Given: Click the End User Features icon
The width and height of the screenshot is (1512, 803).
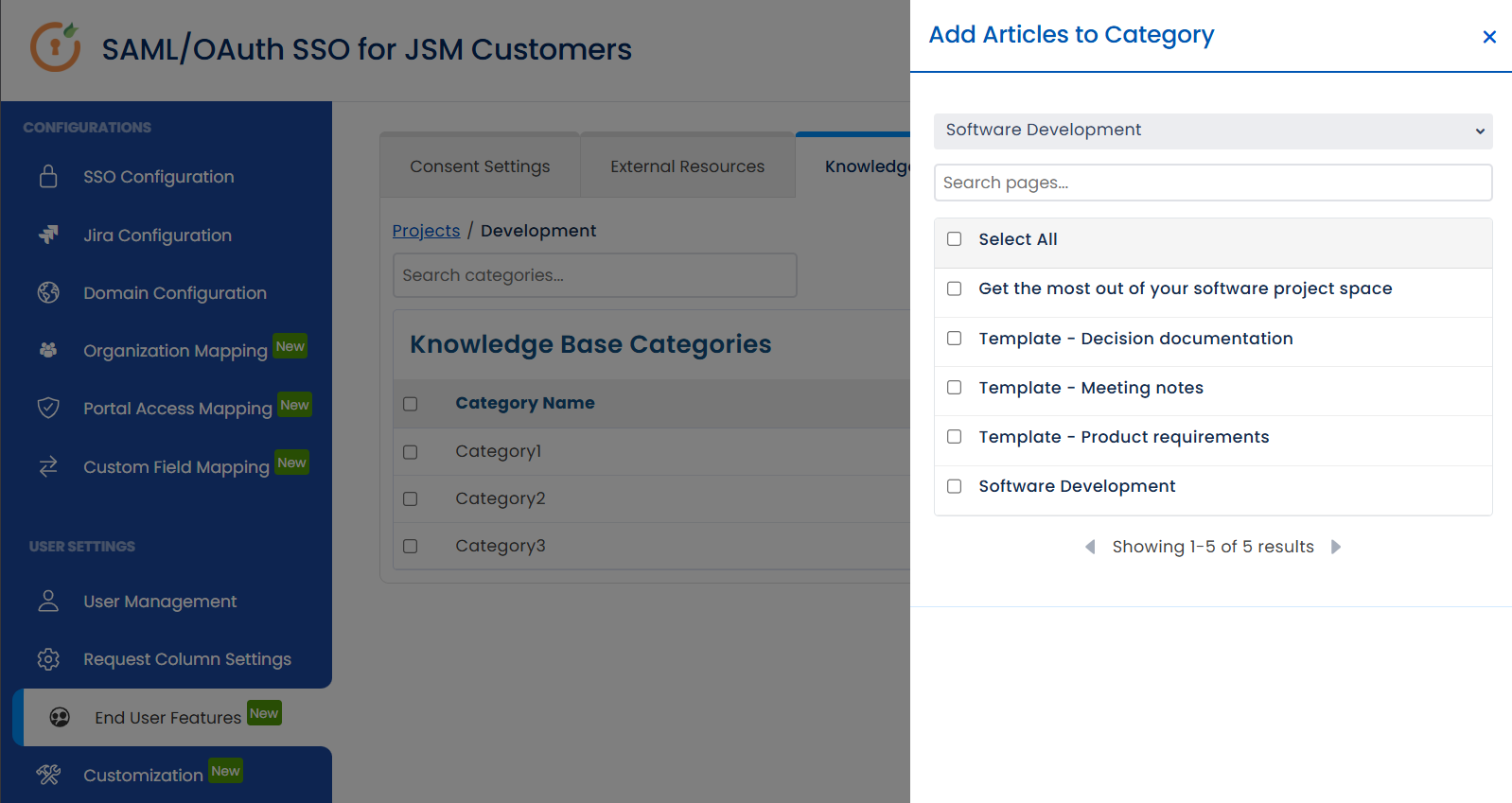Looking at the screenshot, I should [x=60, y=717].
